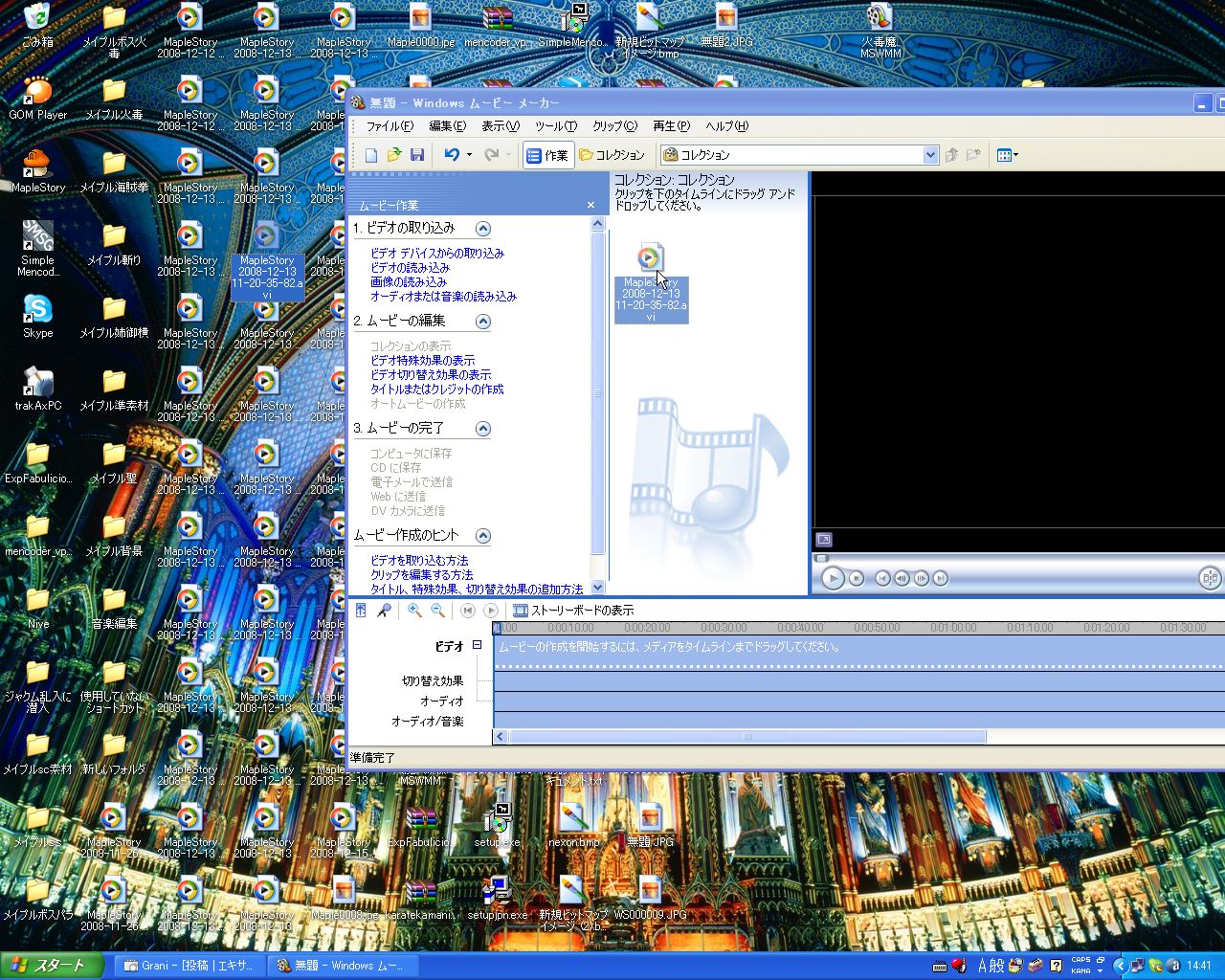
Task: Step to the previous frame in preview
Action: [902, 578]
